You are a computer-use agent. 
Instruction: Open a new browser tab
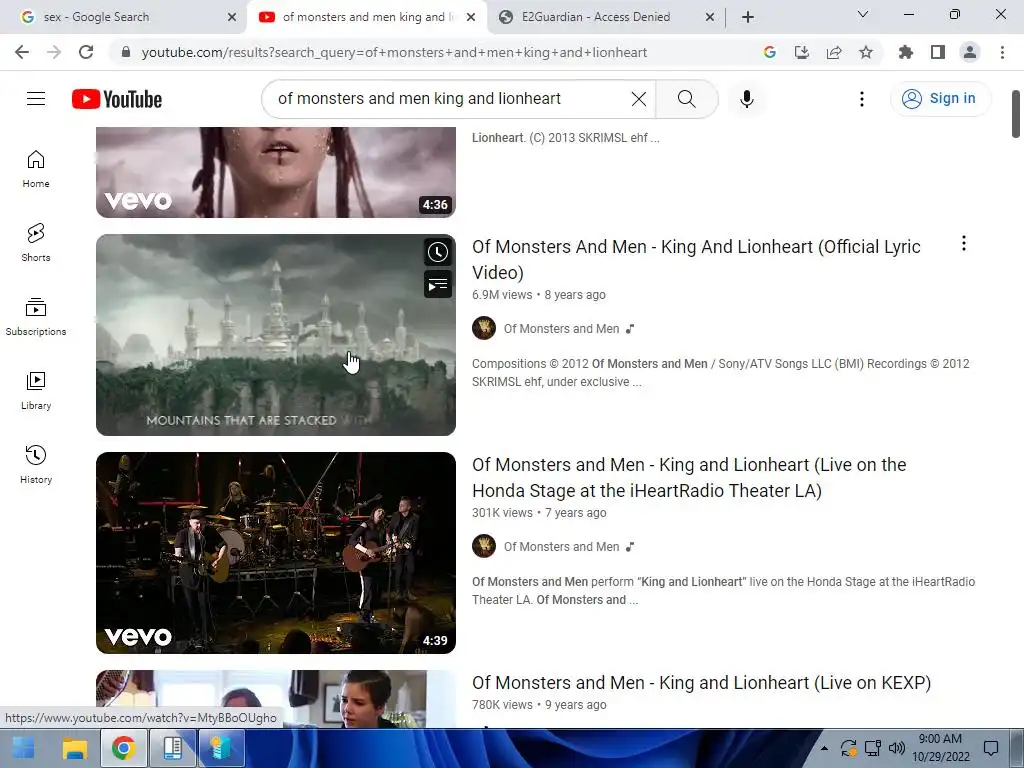coord(748,17)
